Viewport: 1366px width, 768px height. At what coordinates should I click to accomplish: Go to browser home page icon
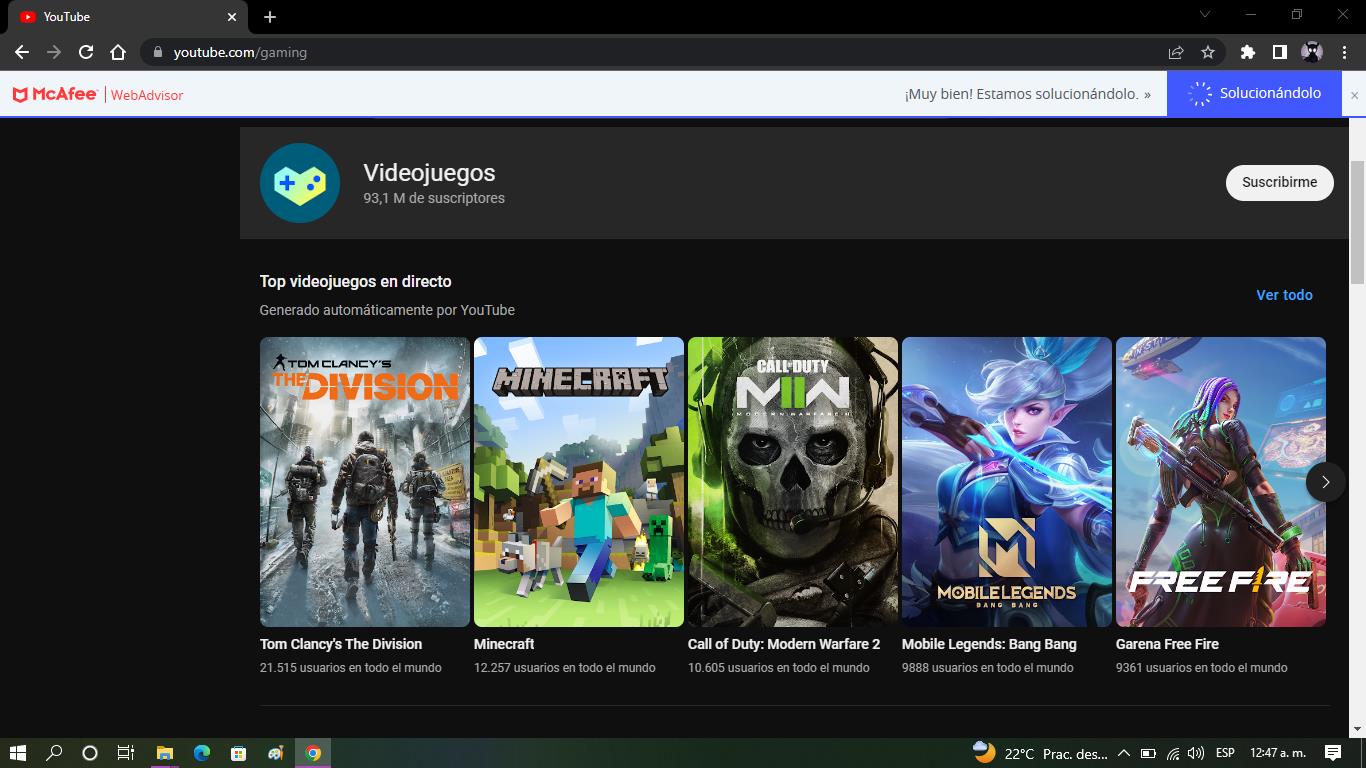[118, 52]
